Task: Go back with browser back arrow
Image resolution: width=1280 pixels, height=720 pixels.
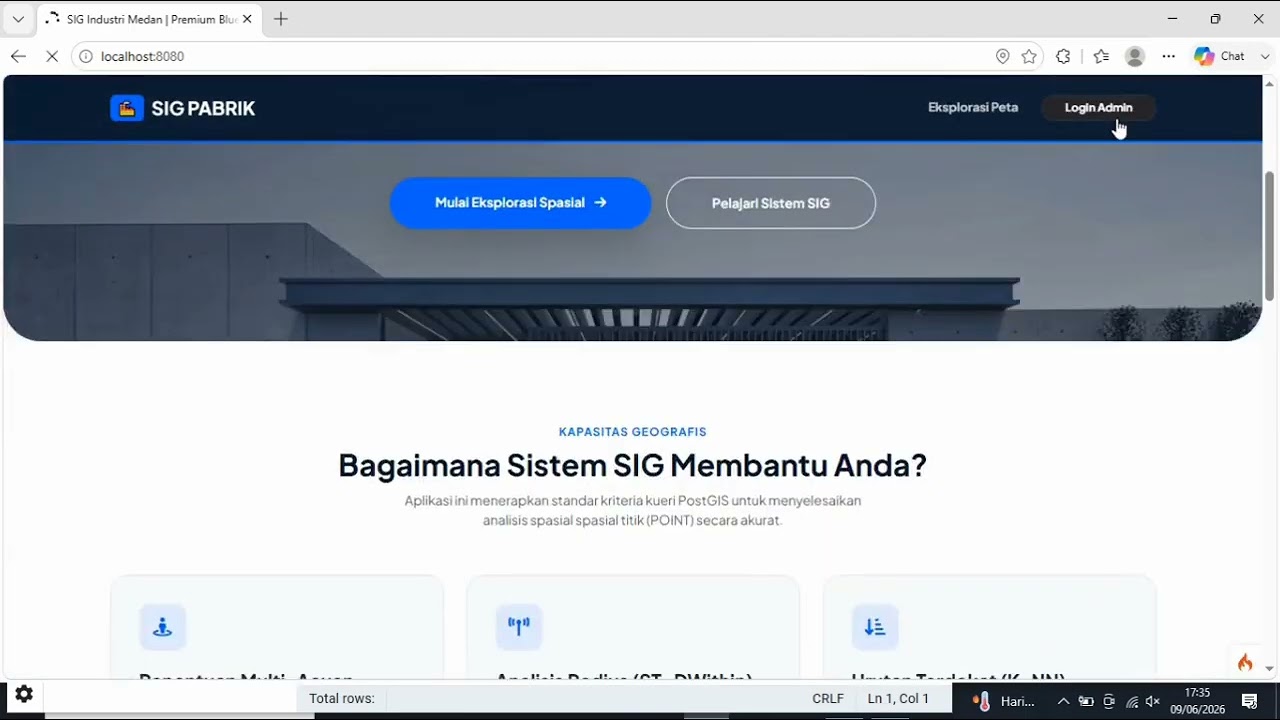Action: [18, 56]
